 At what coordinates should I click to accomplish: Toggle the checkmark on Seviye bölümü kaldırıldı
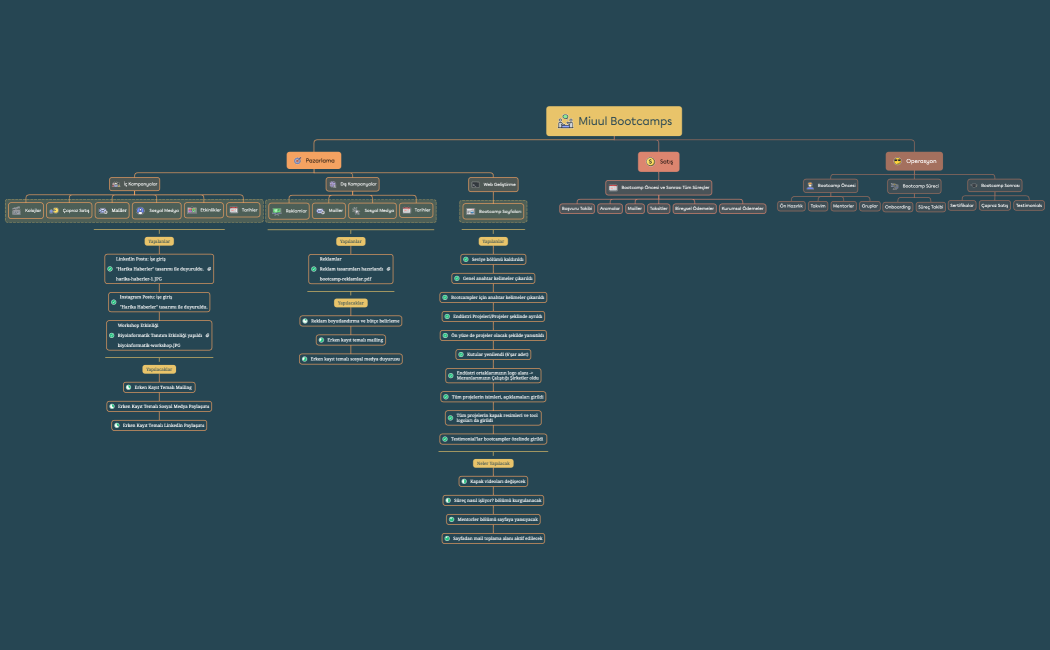click(465, 259)
